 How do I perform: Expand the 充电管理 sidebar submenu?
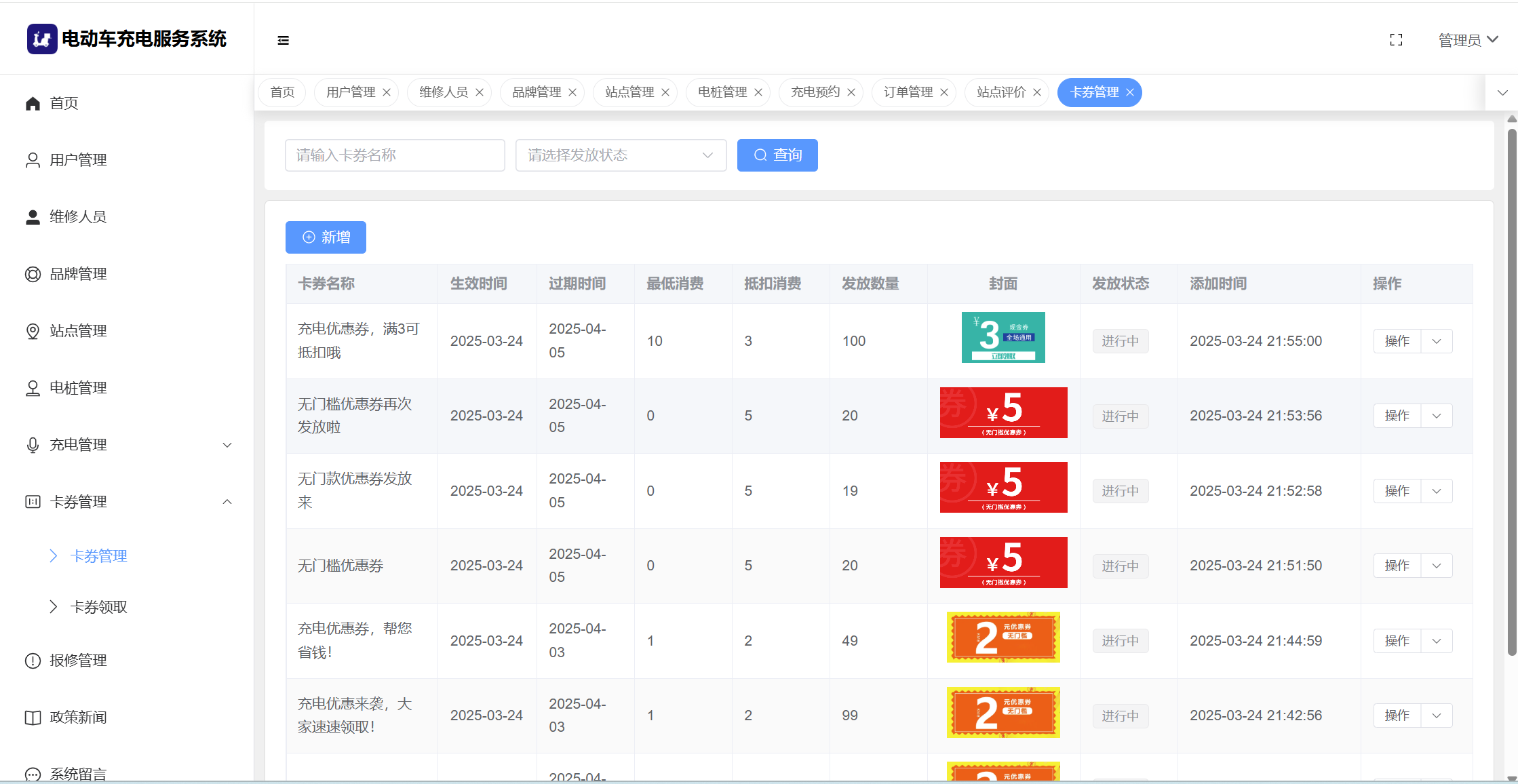coord(227,445)
